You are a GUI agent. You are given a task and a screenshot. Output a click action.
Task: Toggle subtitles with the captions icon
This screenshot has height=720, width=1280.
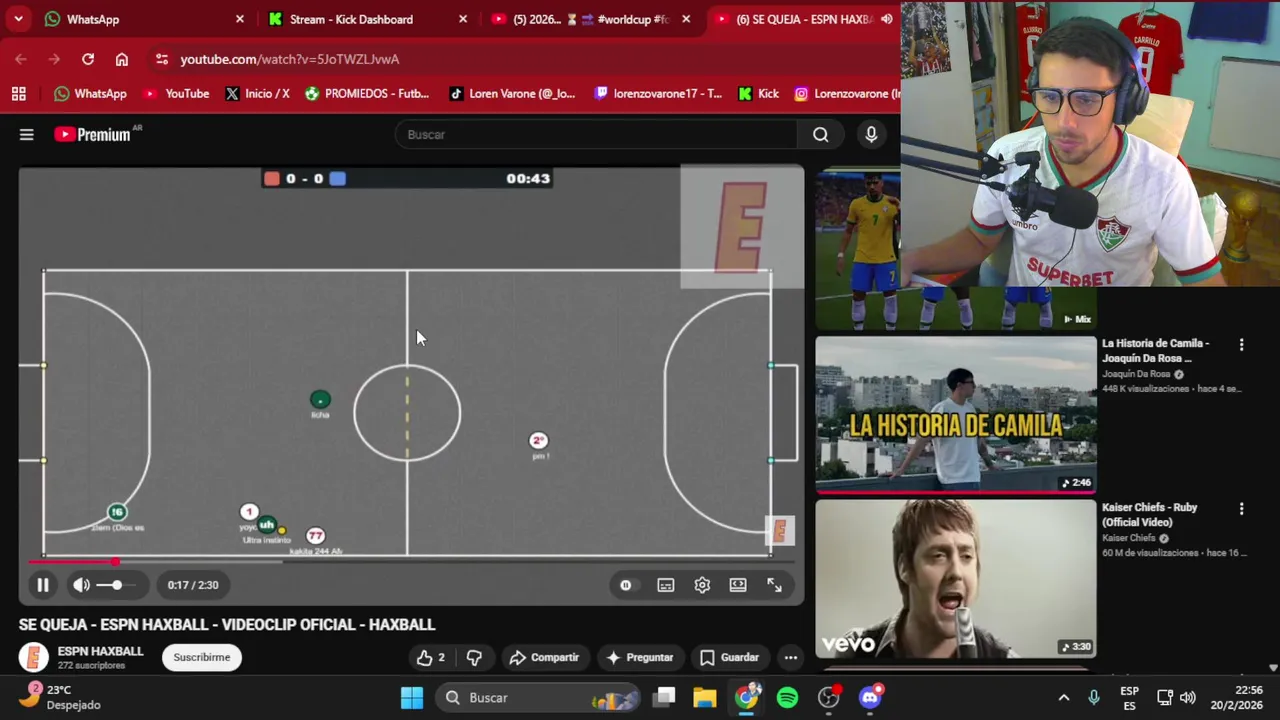pos(666,585)
